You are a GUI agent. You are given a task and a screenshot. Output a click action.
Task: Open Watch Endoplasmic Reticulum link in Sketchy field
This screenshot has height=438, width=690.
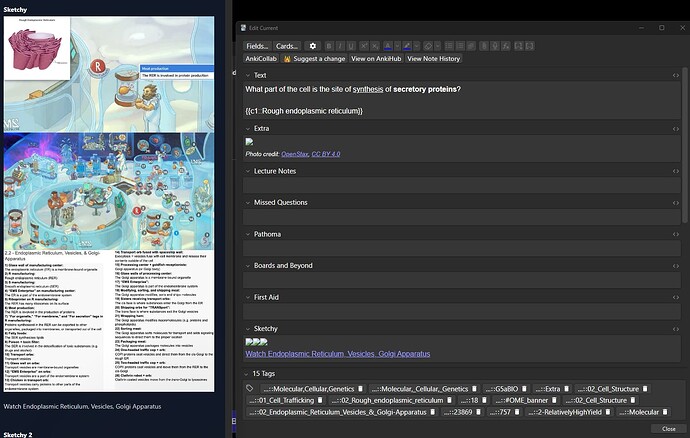(x=338, y=354)
